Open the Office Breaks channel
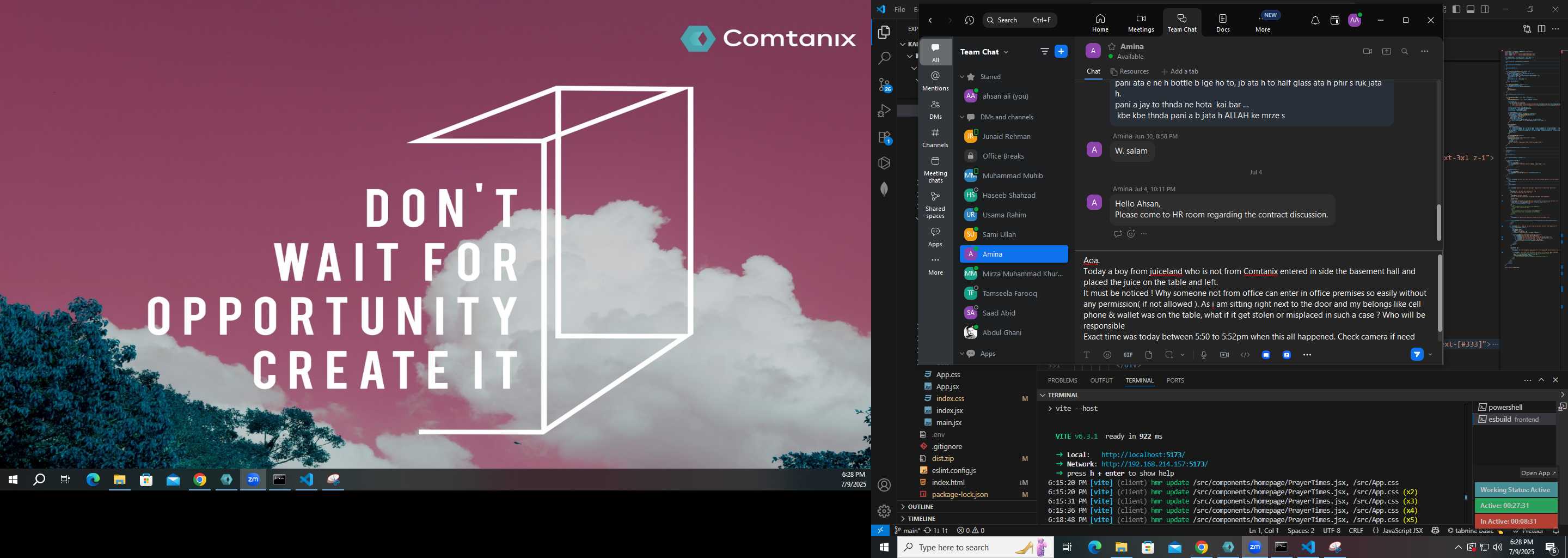 [x=1014, y=156]
